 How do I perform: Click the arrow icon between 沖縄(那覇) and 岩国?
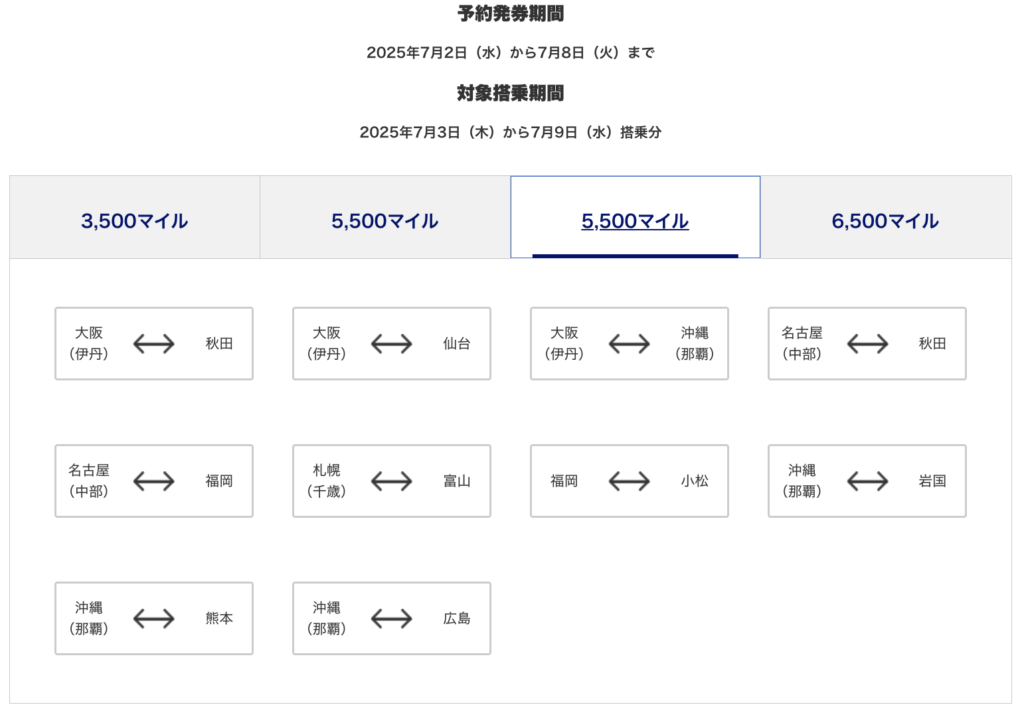pos(867,481)
